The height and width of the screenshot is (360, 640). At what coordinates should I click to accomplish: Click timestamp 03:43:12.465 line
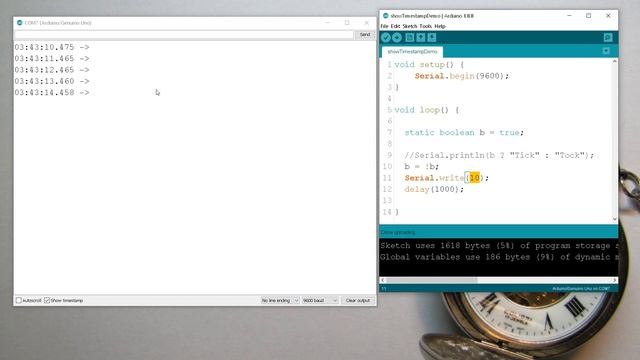click(52, 70)
